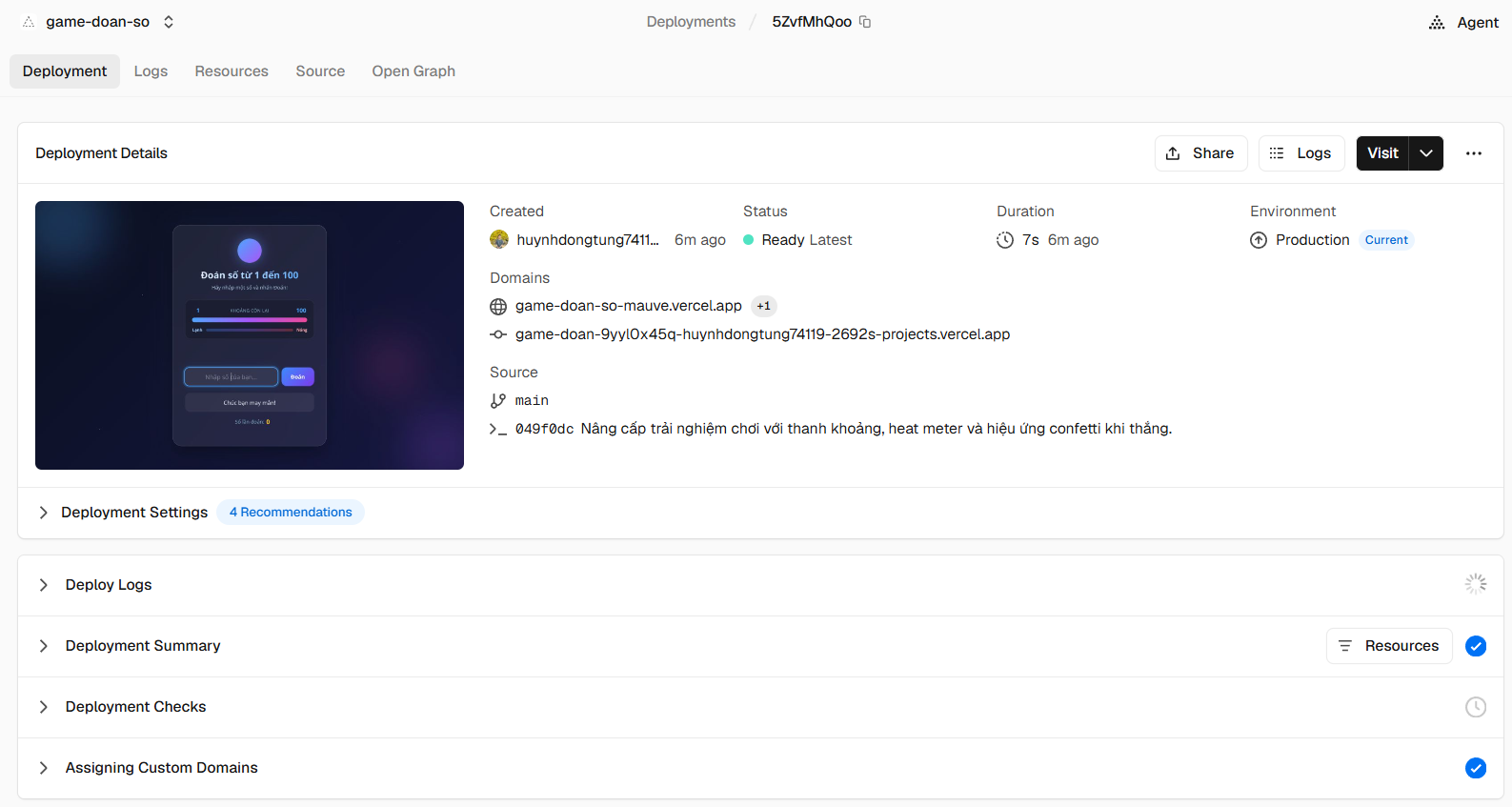The image size is (1512, 807).
Task: Open the three-dot more options menu
Action: point(1474,153)
